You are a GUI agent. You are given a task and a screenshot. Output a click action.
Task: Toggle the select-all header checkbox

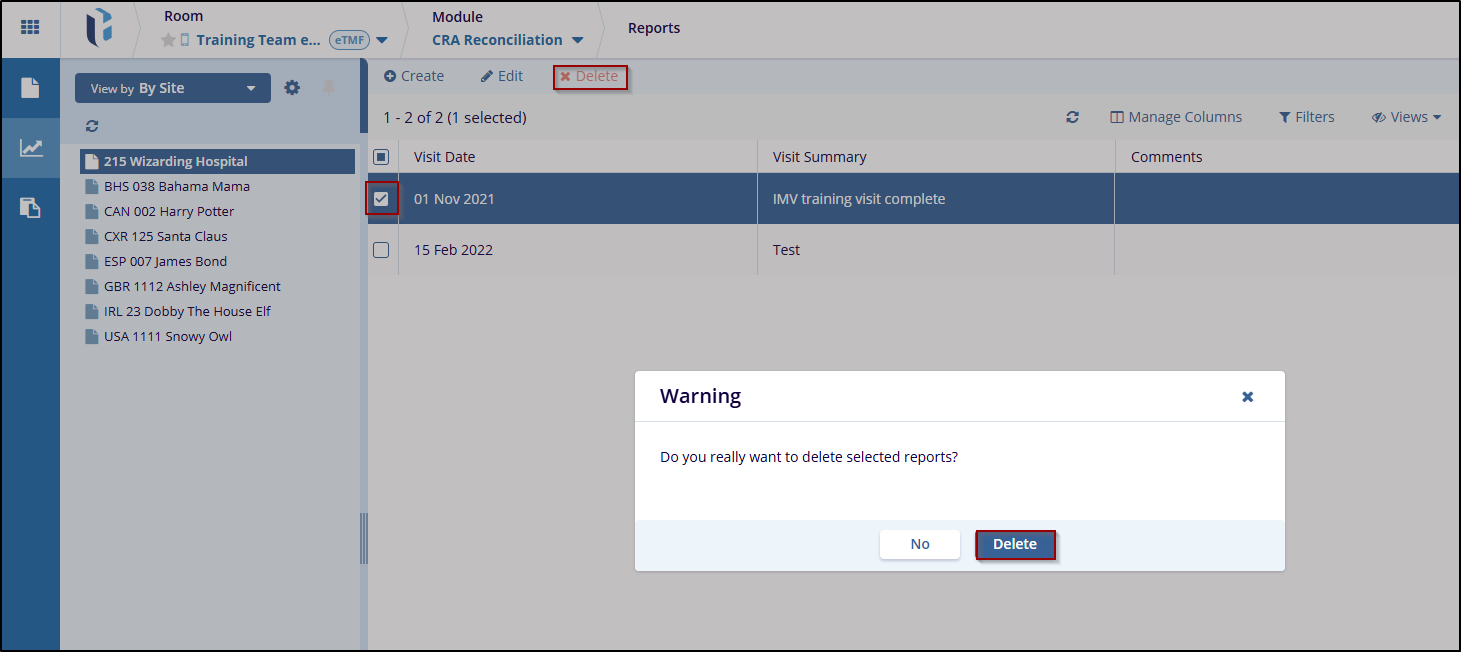point(381,157)
